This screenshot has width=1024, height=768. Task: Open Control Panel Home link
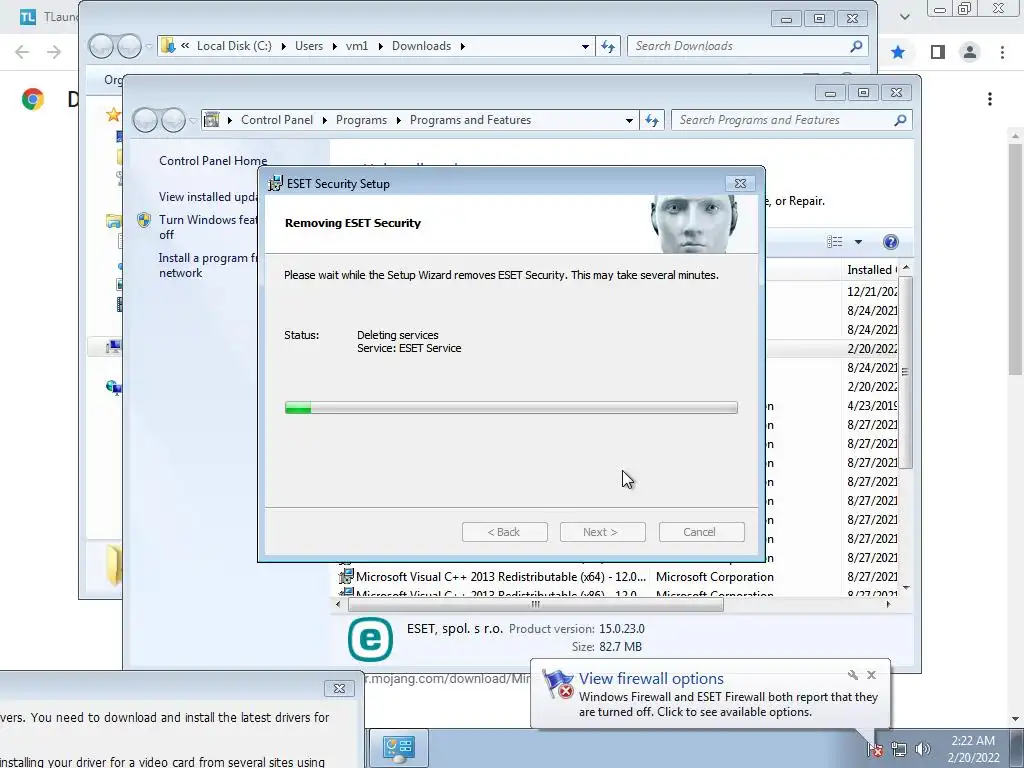click(x=213, y=161)
